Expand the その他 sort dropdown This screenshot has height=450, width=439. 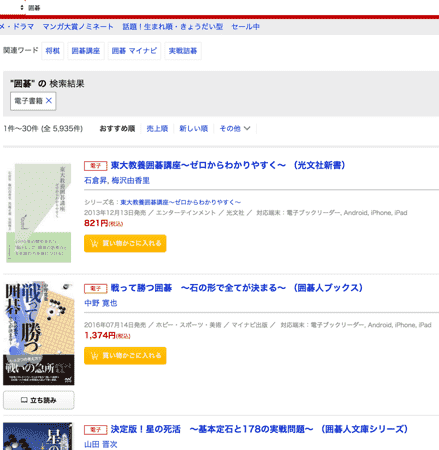[235, 128]
